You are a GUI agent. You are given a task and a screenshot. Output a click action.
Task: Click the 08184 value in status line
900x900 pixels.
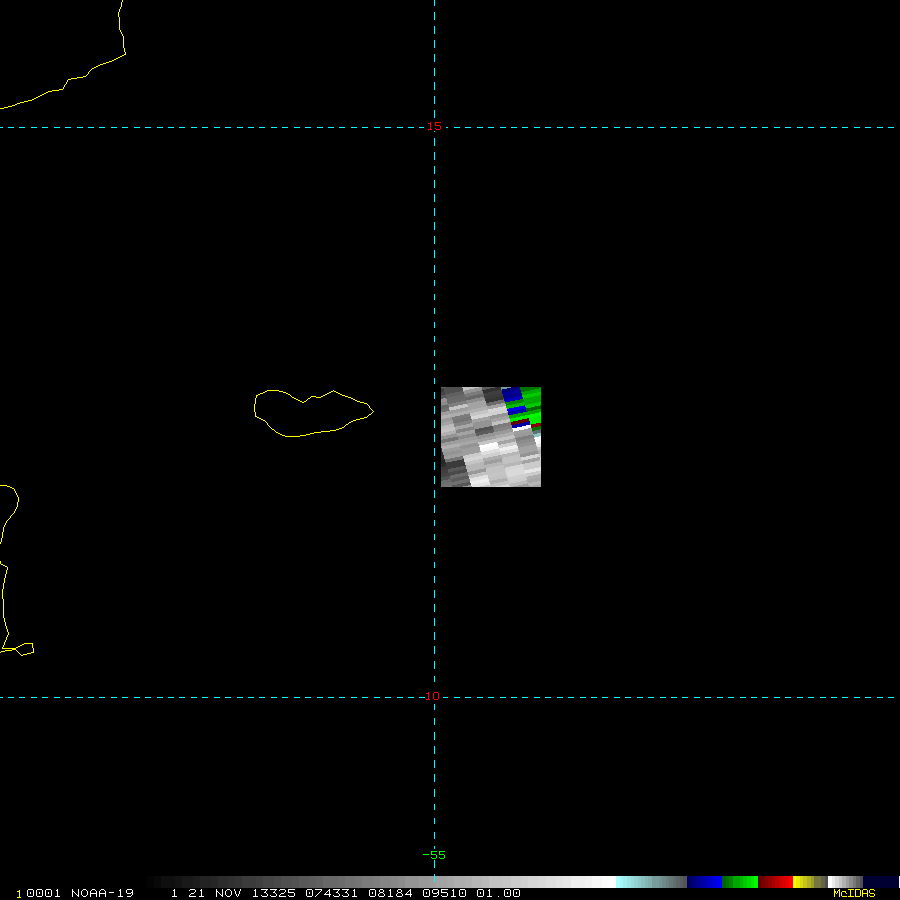390,893
